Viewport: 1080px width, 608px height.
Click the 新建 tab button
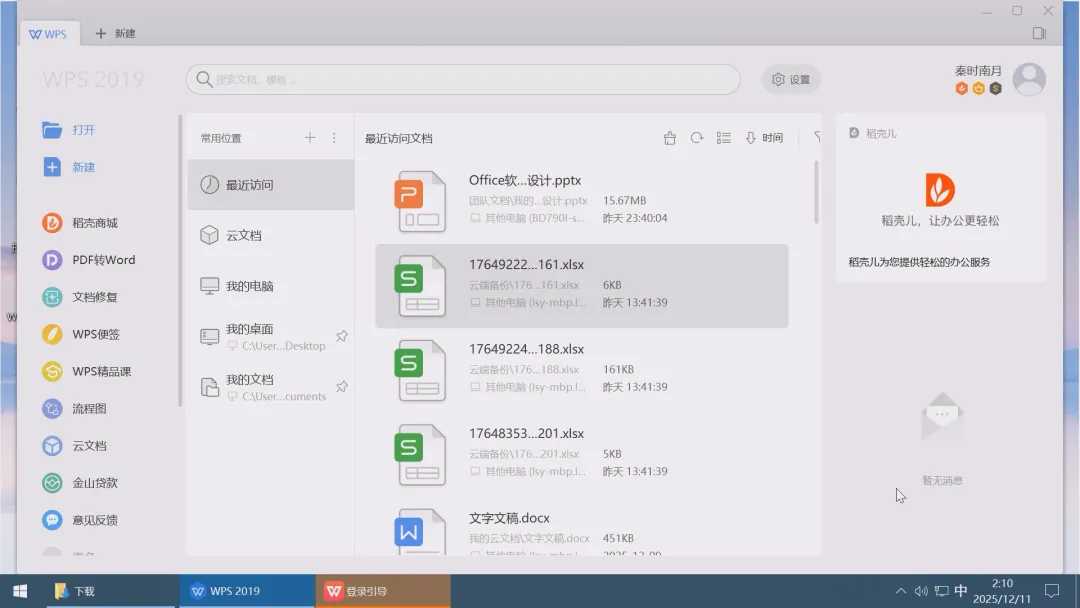click(x=115, y=34)
